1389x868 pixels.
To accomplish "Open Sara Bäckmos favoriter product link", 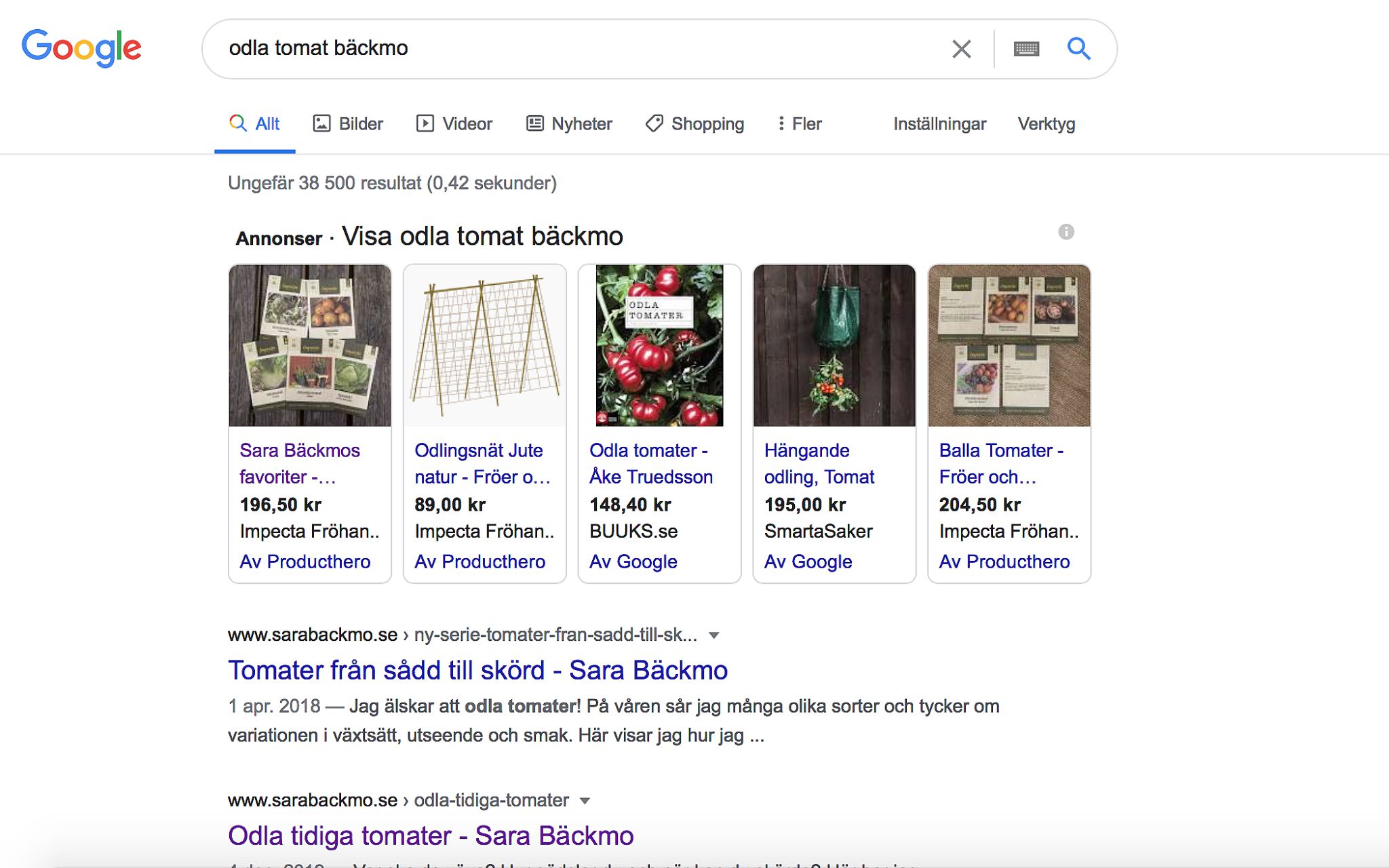I will 300,464.
